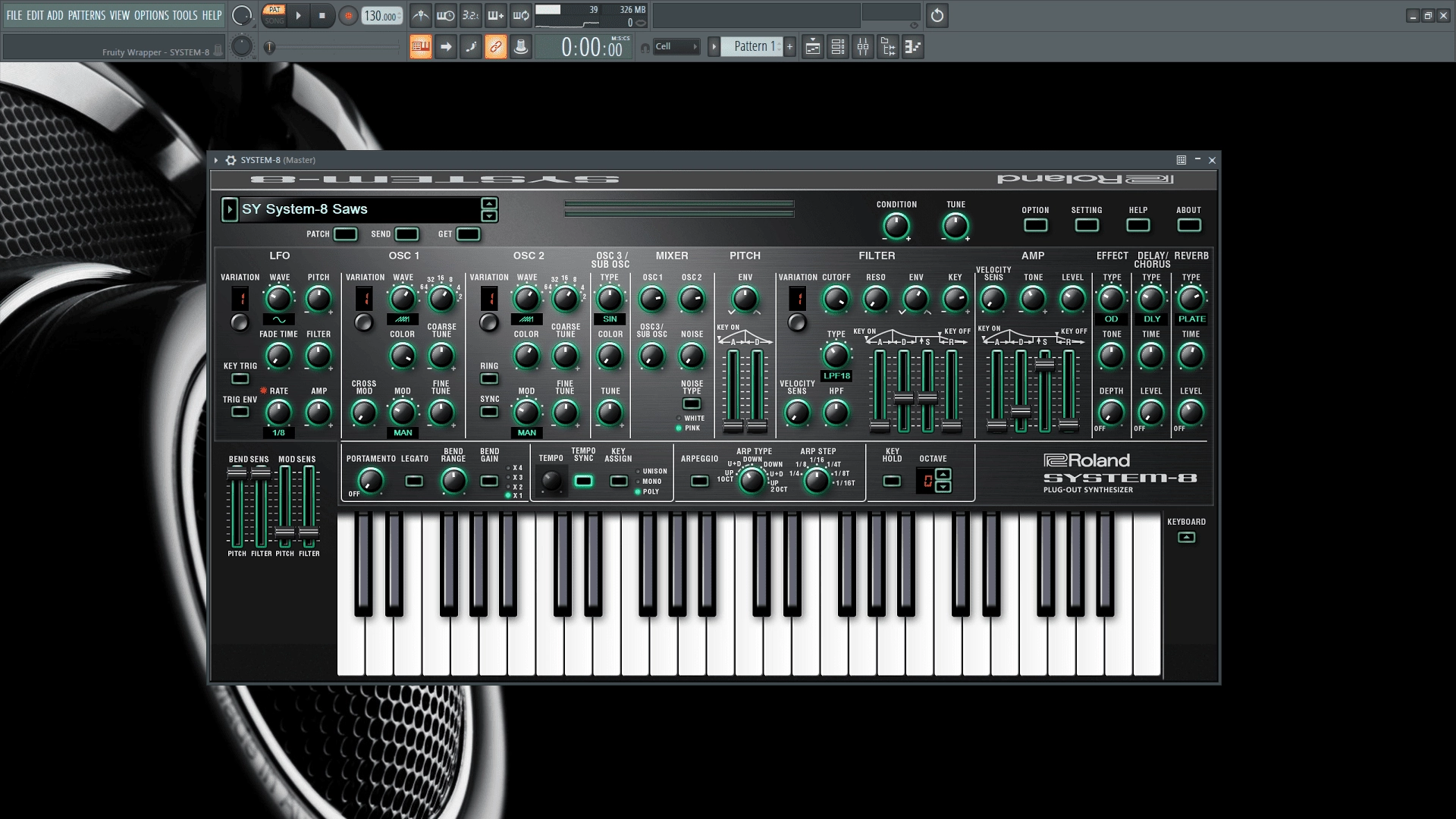1456x819 pixels.
Task: Click the PATCH button
Action: [x=345, y=234]
